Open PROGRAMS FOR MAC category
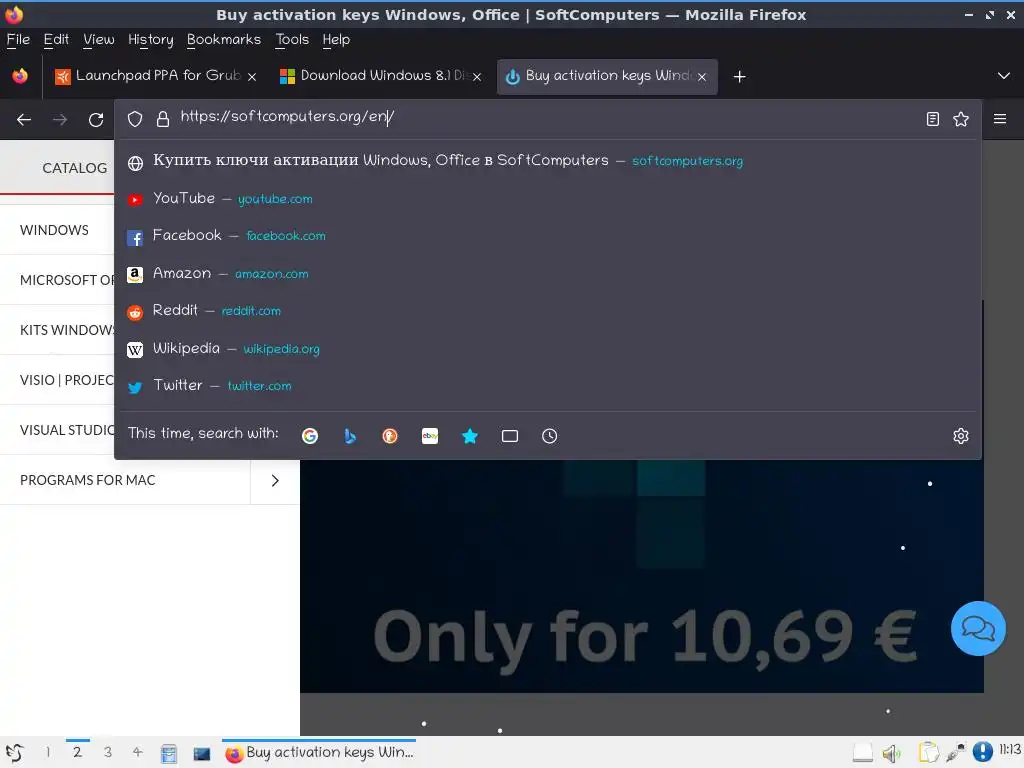Viewport: 1024px width, 768px height. point(88,480)
